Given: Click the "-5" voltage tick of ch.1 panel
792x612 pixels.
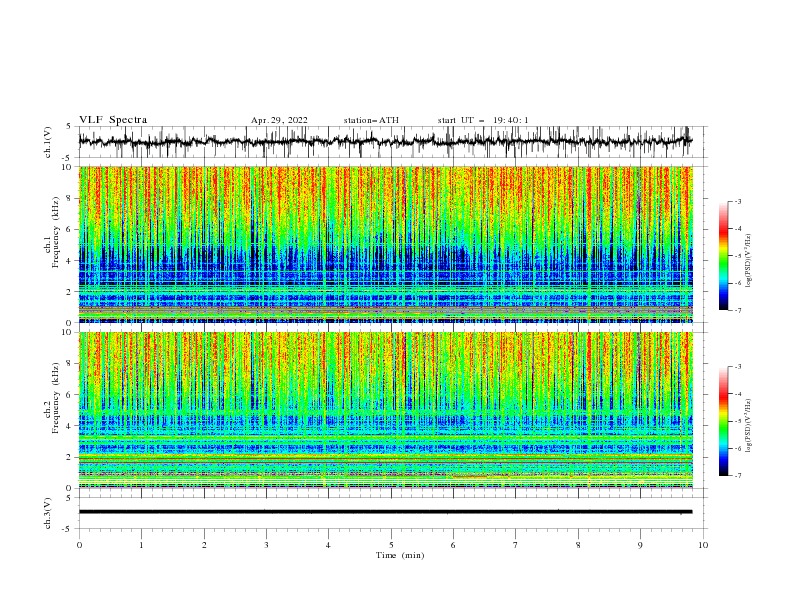Looking at the screenshot, I should click(68, 157).
